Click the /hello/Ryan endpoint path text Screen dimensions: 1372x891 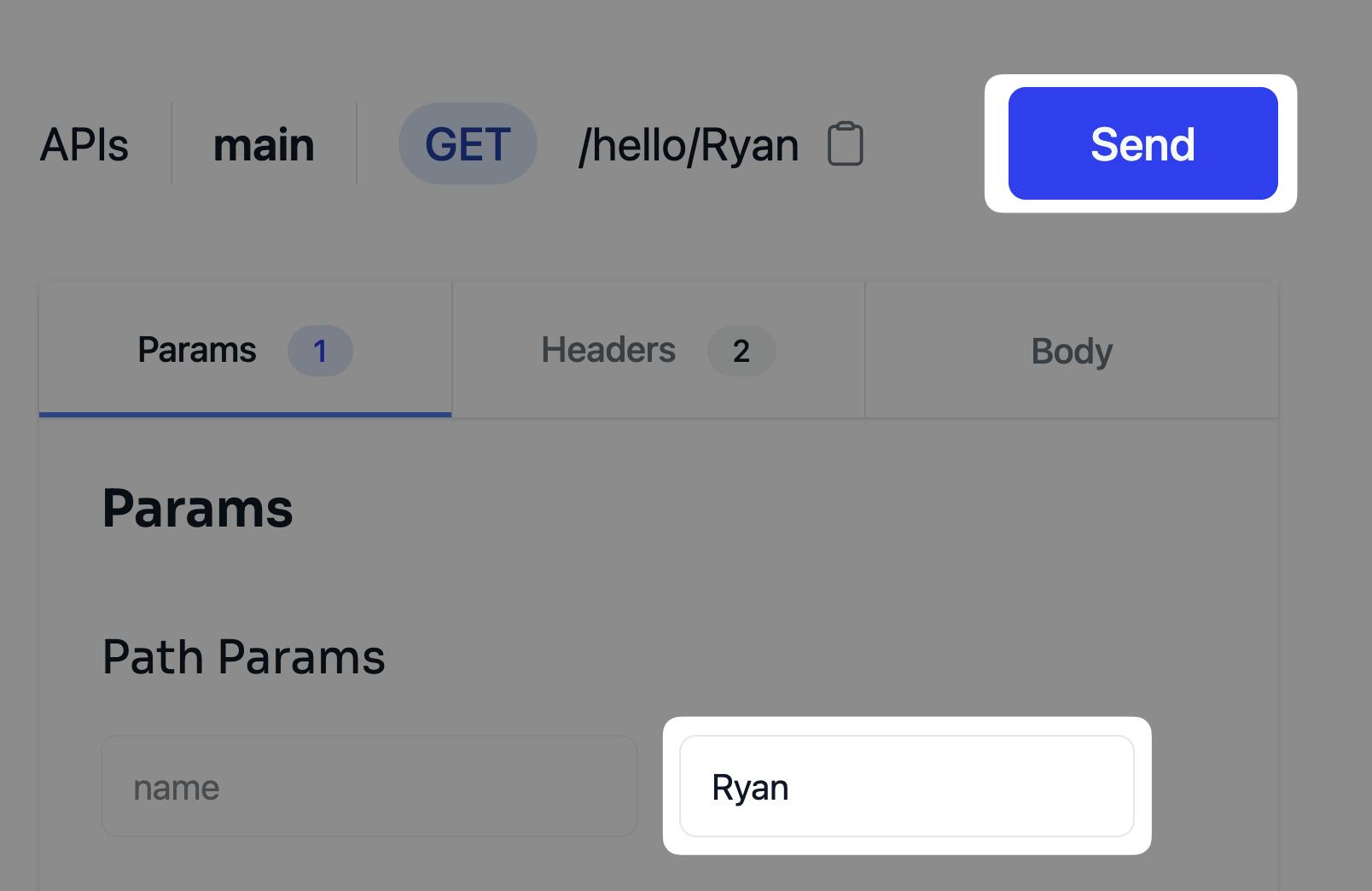tap(689, 144)
